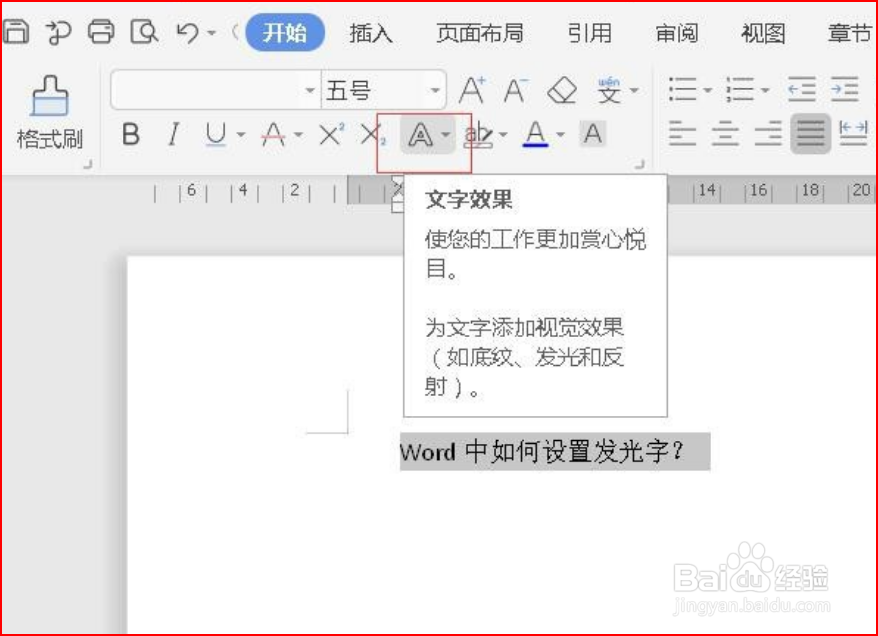Apply font color with blue-underlined A
The height and width of the screenshot is (636, 878).
point(535,134)
